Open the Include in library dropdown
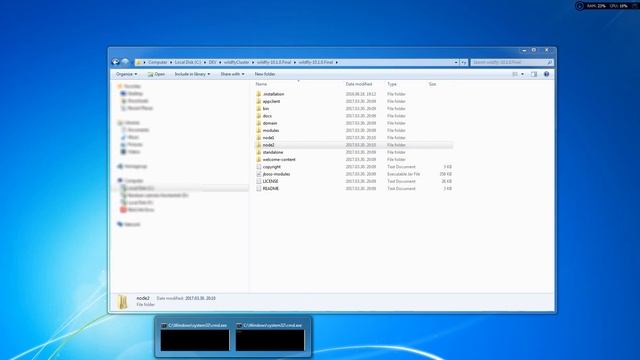This screenshot has height=360, width=640. [192, 74]
